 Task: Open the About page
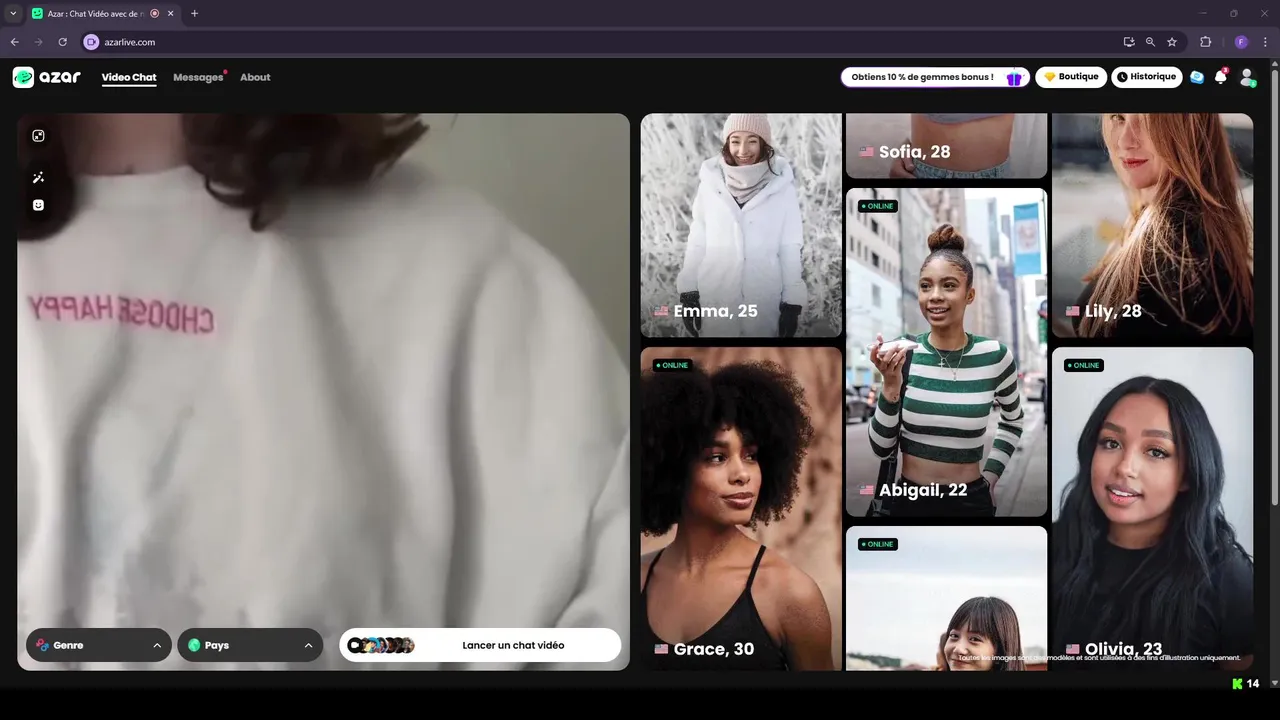point(255,77)
